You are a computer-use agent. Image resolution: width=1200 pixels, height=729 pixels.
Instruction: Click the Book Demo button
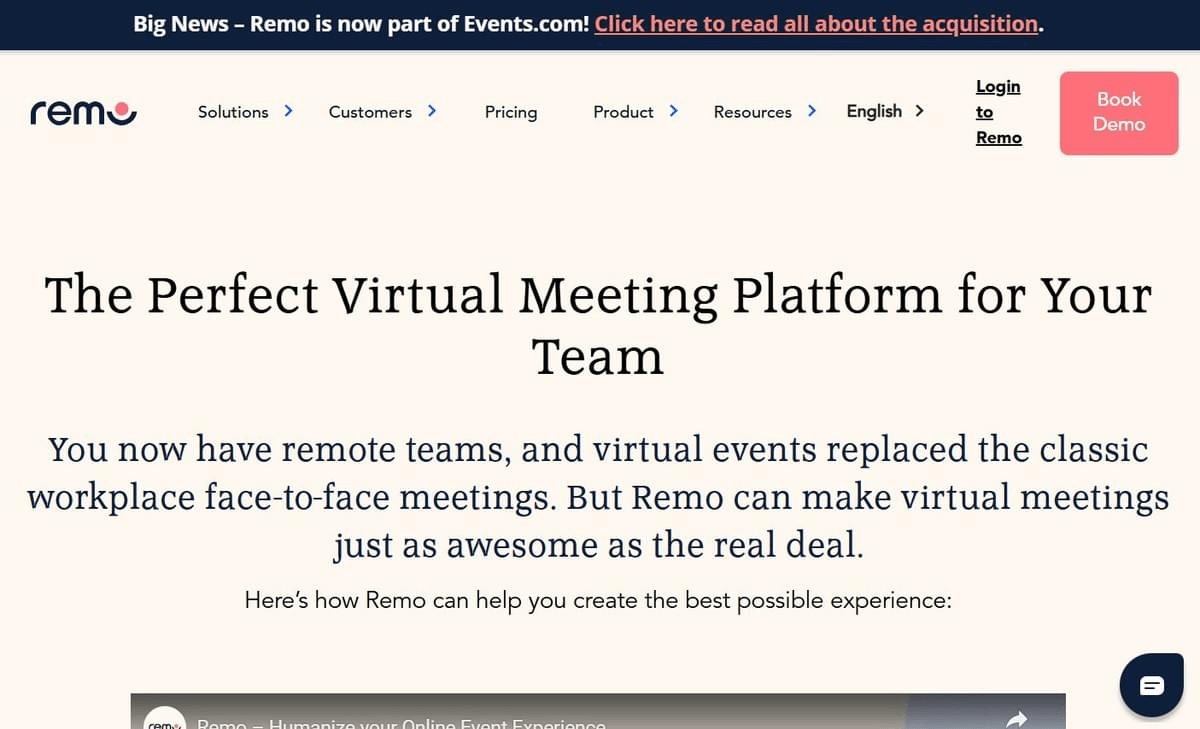tap(1119, 112)
